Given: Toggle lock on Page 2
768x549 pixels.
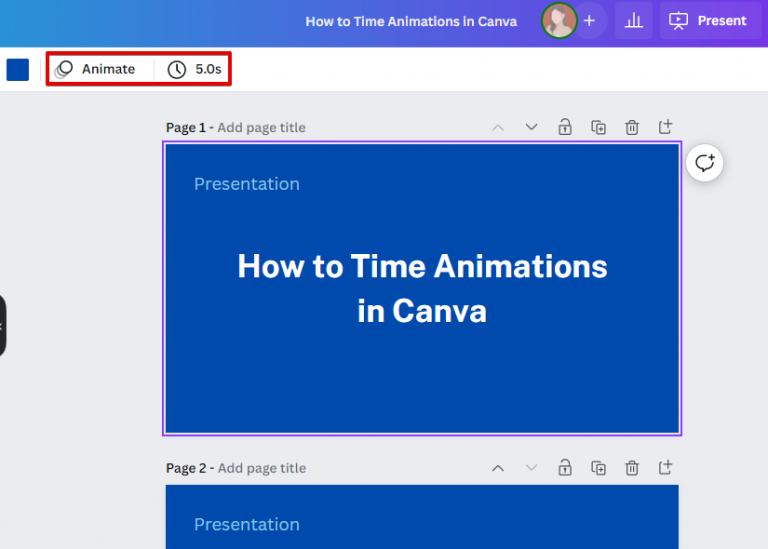Looking at the screenshot, I should pos(565,468).
